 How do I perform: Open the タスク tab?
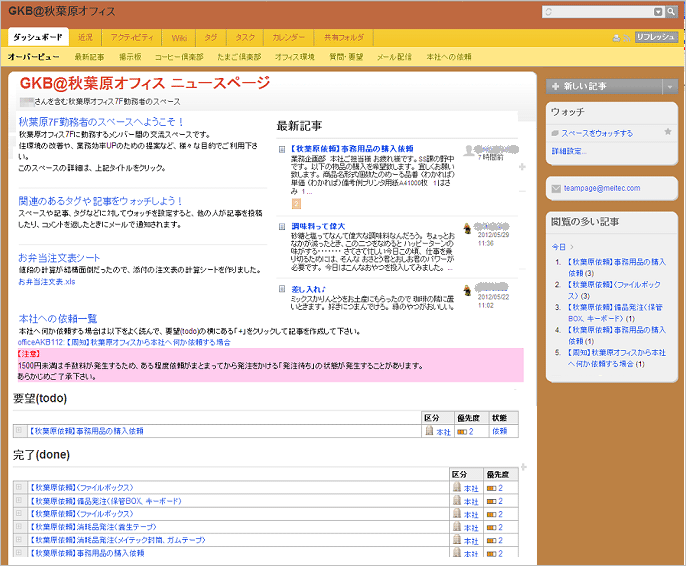245,38
